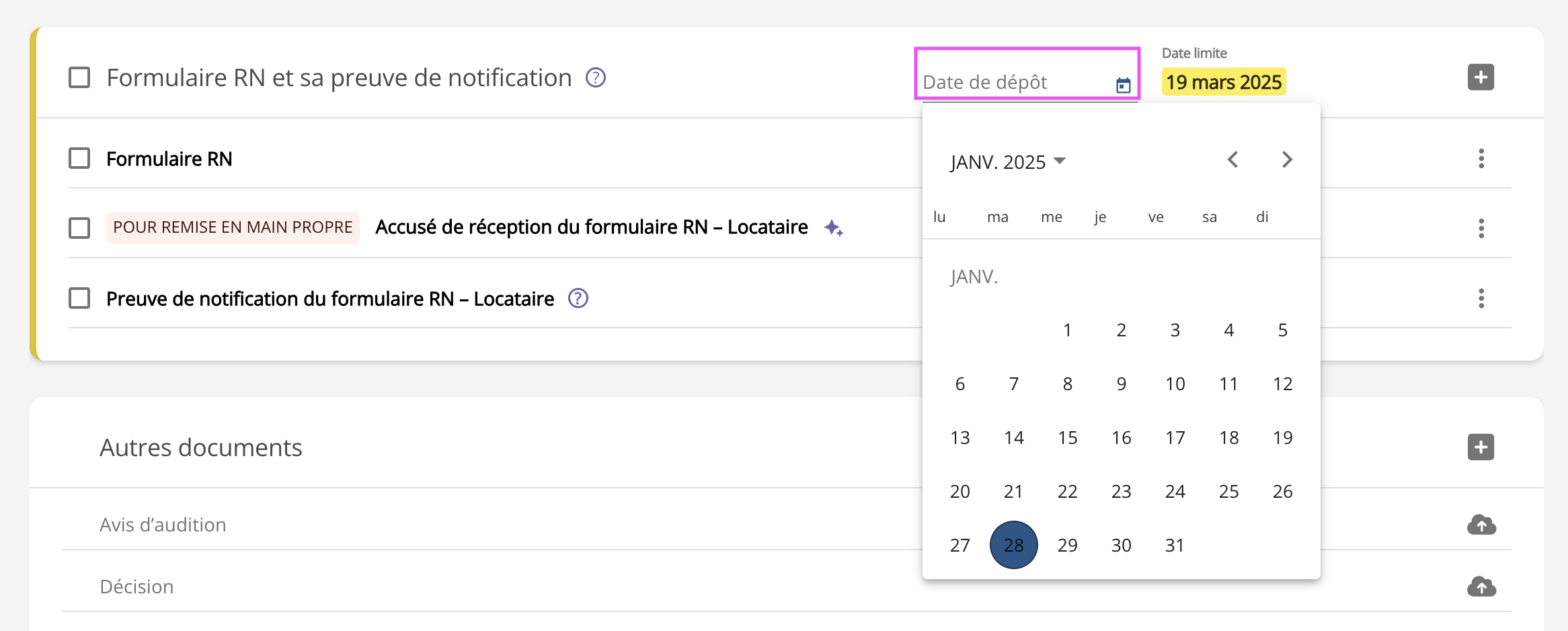The height and width of the screenshot is (631, 1568).
Task: Select January 28 in the calendar
Action: click(1013, 545)
